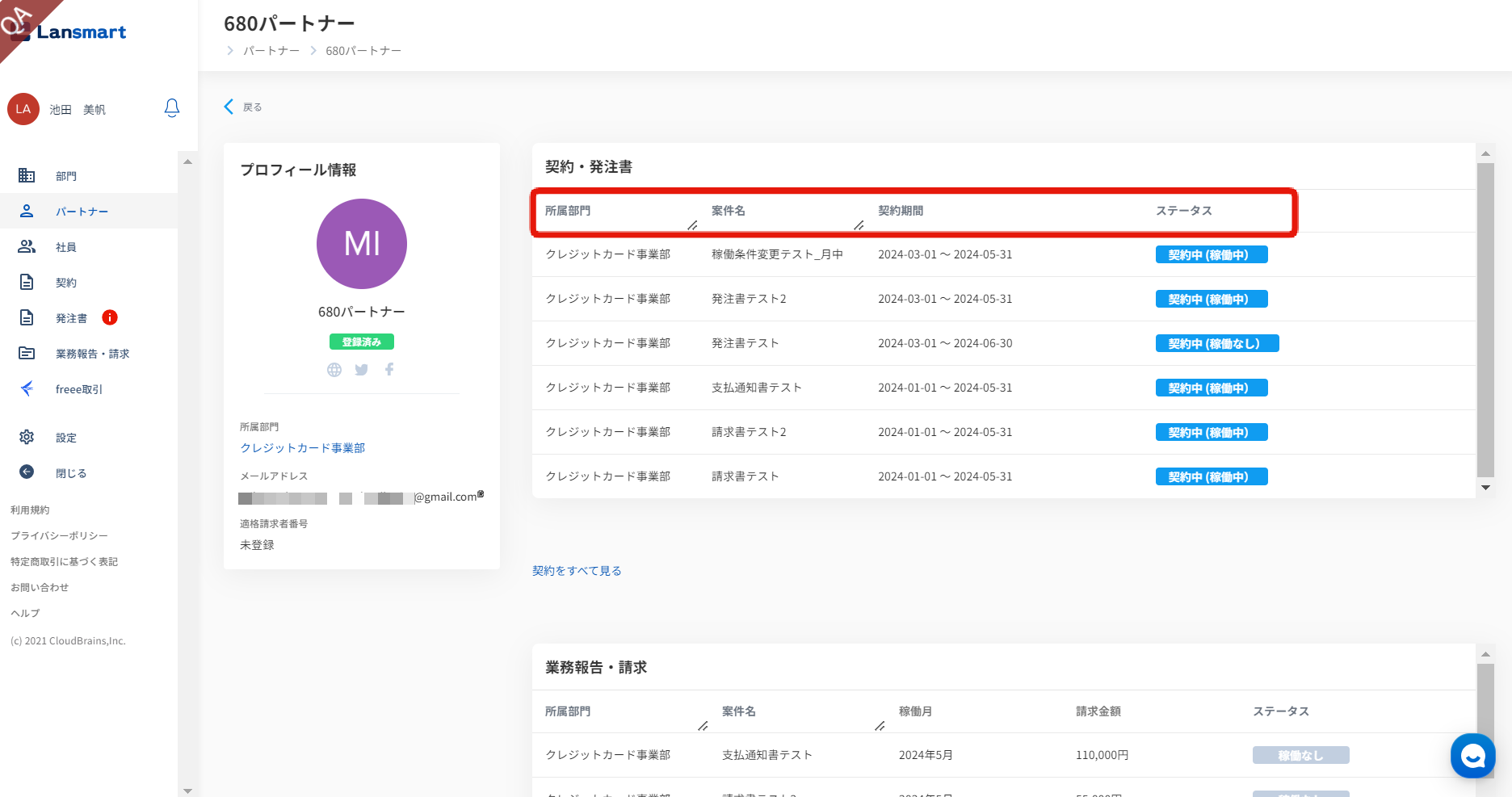Click resize handle of 所属部門 contract column
The image size is (1512, 797).
[692, 225]
